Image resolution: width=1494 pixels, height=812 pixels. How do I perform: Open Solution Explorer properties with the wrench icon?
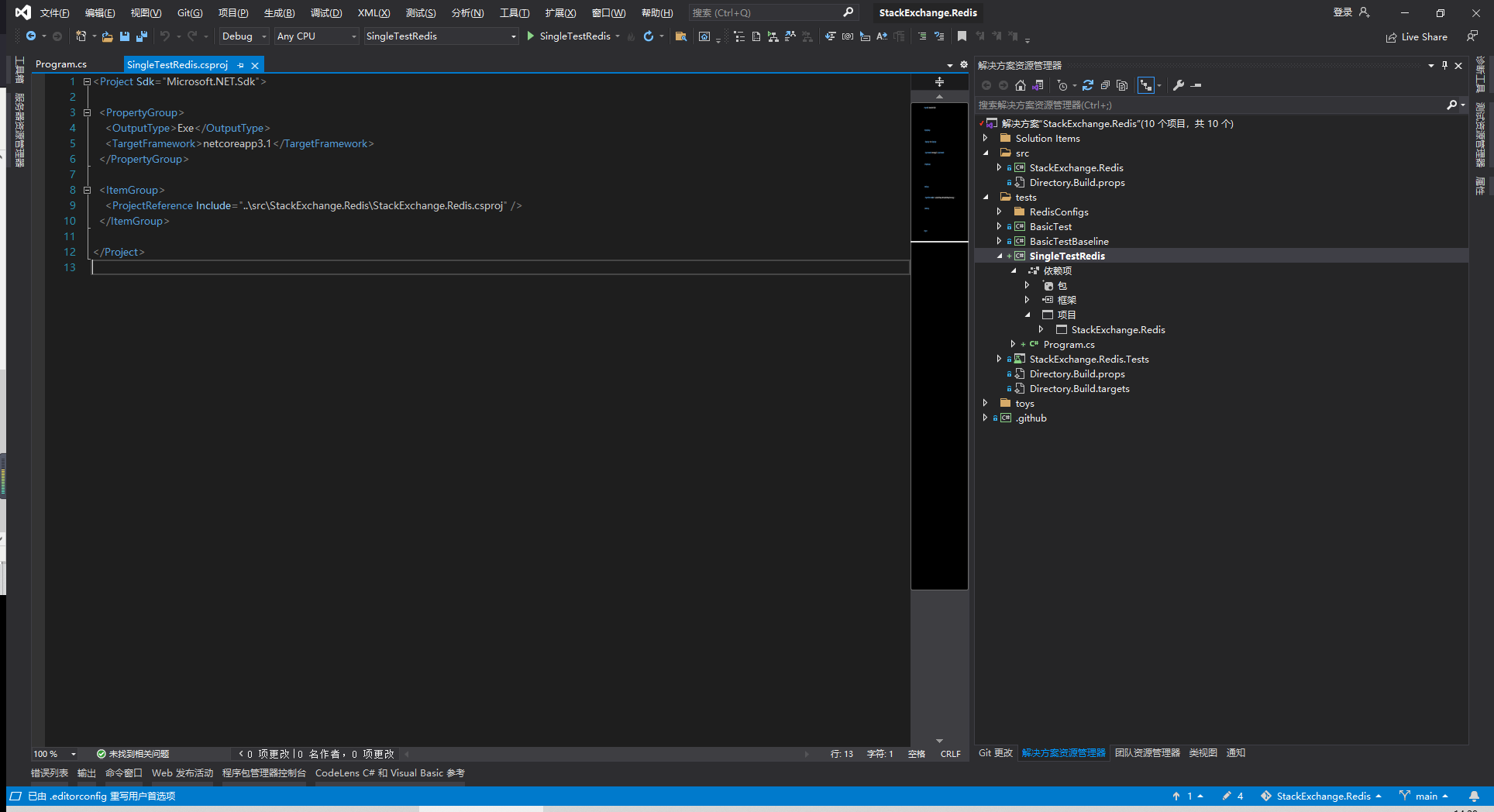coord(1179,85)
